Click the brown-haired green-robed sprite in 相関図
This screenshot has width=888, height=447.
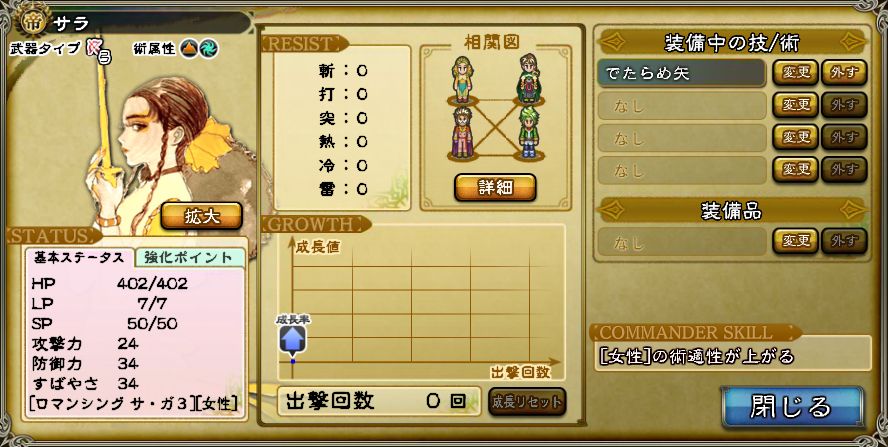click(x=529, y=78)
